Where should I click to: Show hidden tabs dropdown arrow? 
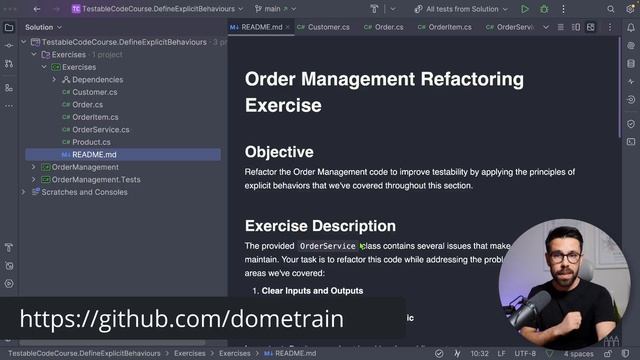coord(546,27)
